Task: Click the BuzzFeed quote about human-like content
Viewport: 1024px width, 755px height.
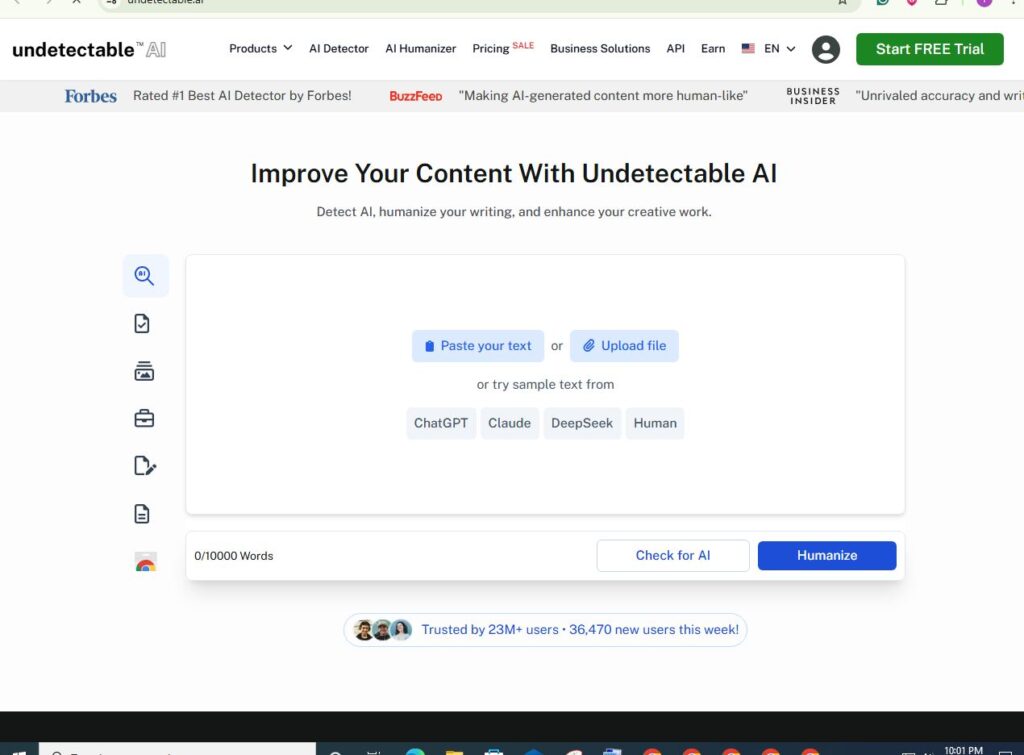Action: pyautogui.click(x=603, y=95)
